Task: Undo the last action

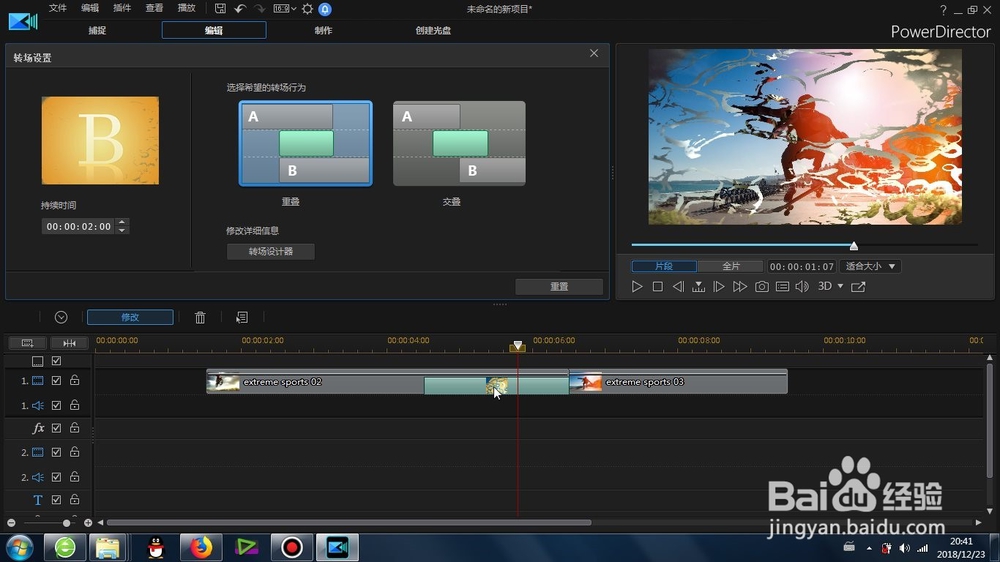Action: point(240,9)
